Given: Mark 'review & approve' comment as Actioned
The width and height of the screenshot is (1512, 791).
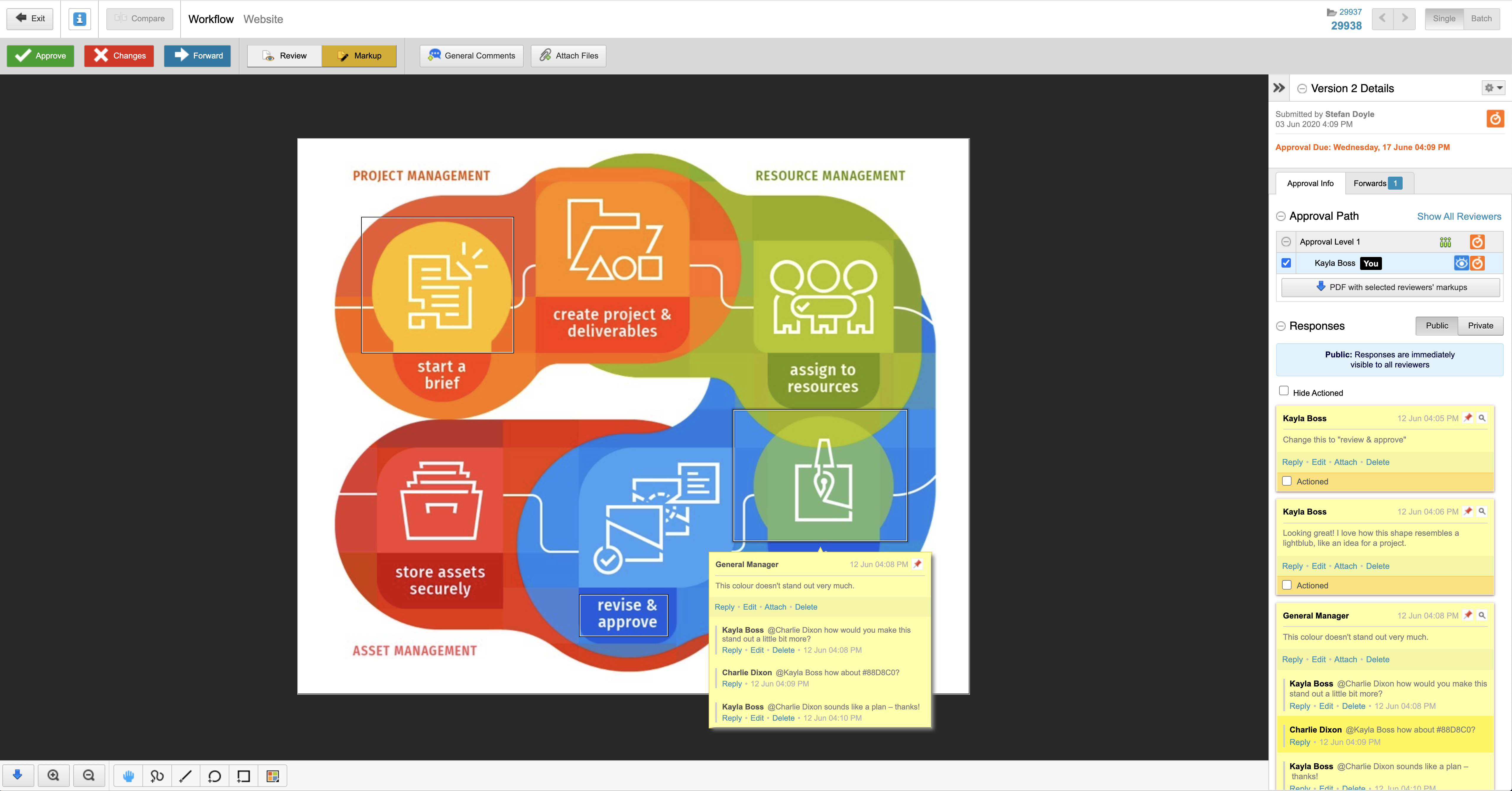Looking at the screenshot, I should pos(1287,481).
